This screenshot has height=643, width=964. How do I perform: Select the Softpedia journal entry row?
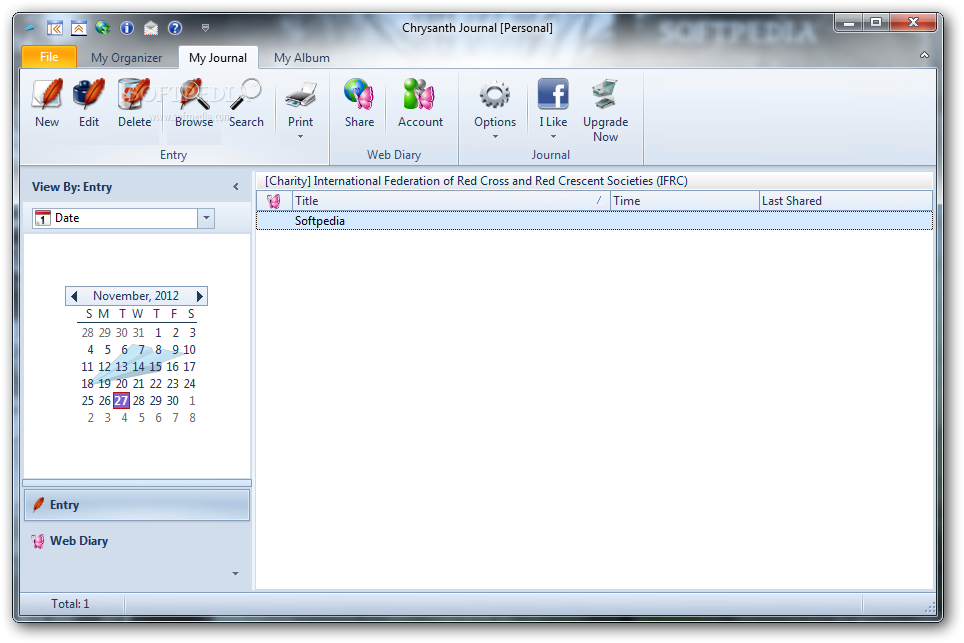(594, 221)
